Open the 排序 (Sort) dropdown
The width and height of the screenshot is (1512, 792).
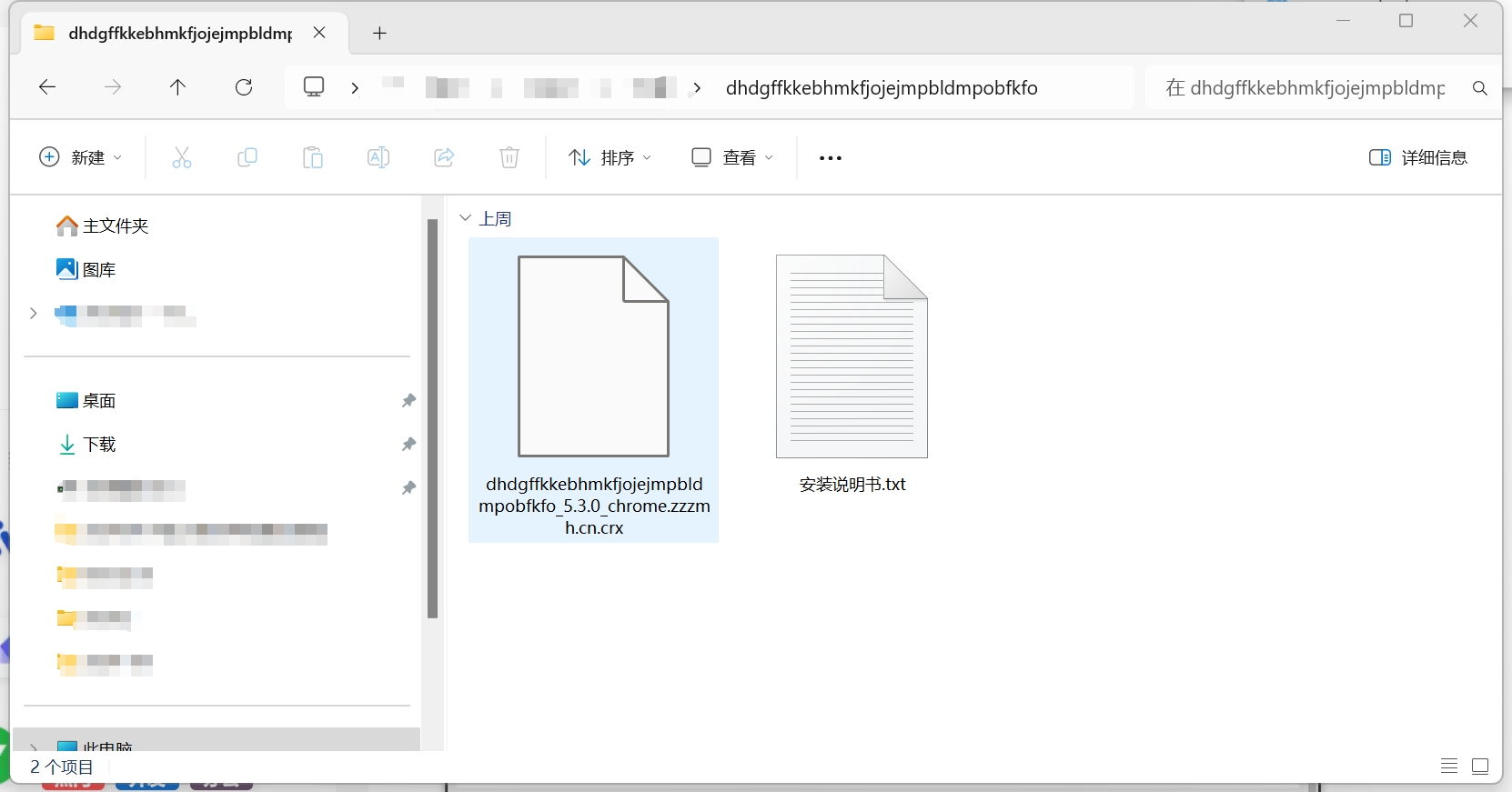coord(610,157)
